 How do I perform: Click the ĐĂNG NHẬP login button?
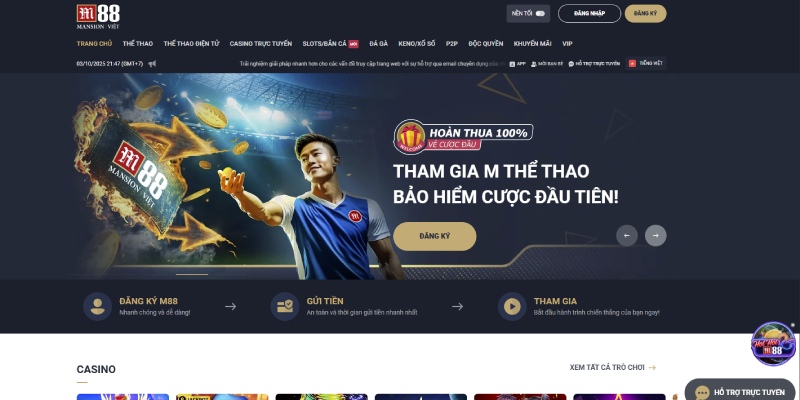(589, 14)
